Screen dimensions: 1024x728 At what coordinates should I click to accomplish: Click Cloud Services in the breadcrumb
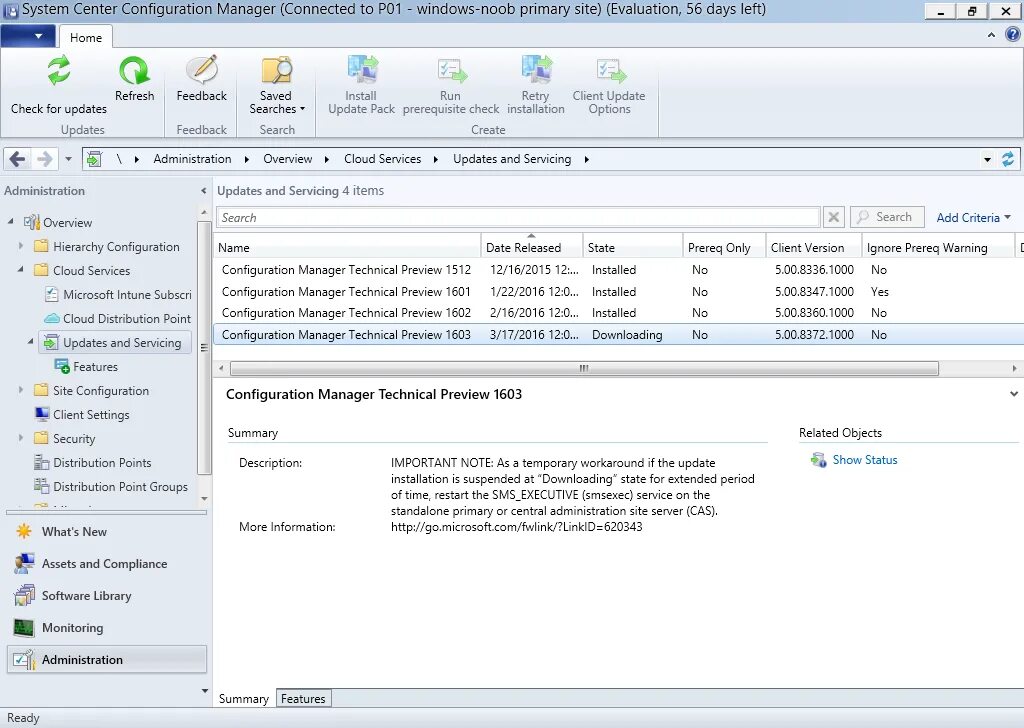coord(383,159)
